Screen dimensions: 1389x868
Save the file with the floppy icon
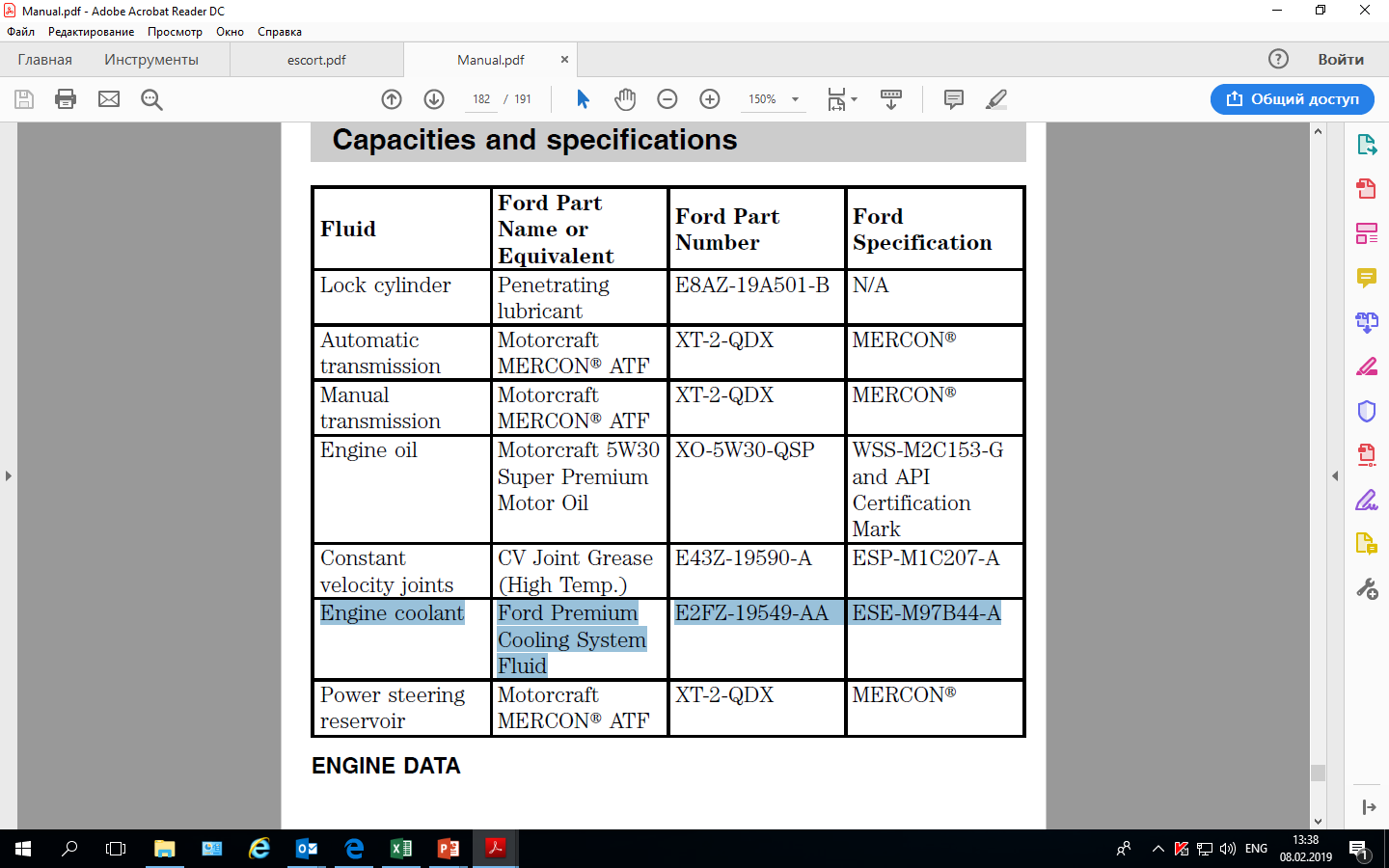coord(24,99)
